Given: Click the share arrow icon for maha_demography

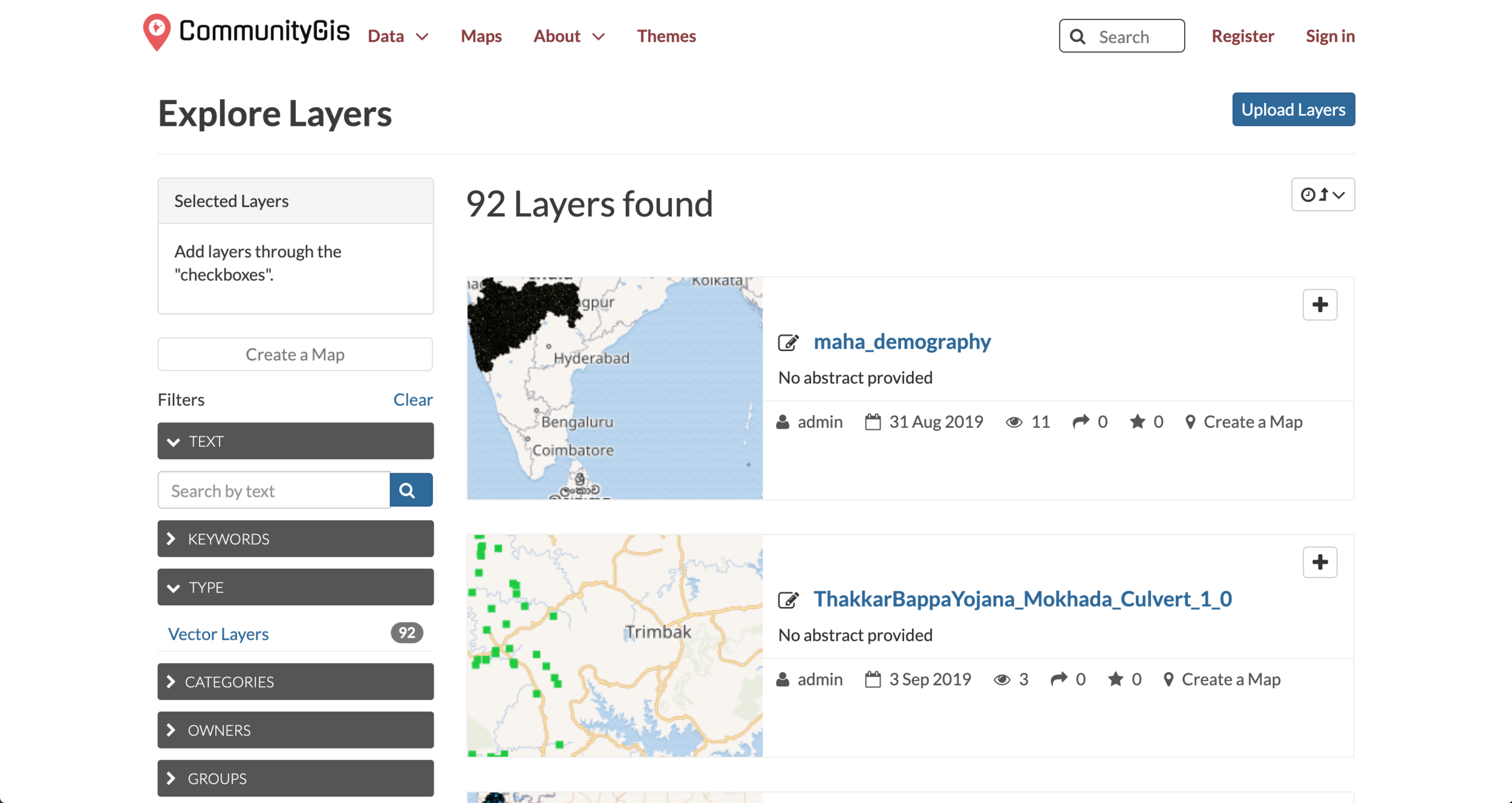Looking at the screenshot, I should coord(1080,422).
